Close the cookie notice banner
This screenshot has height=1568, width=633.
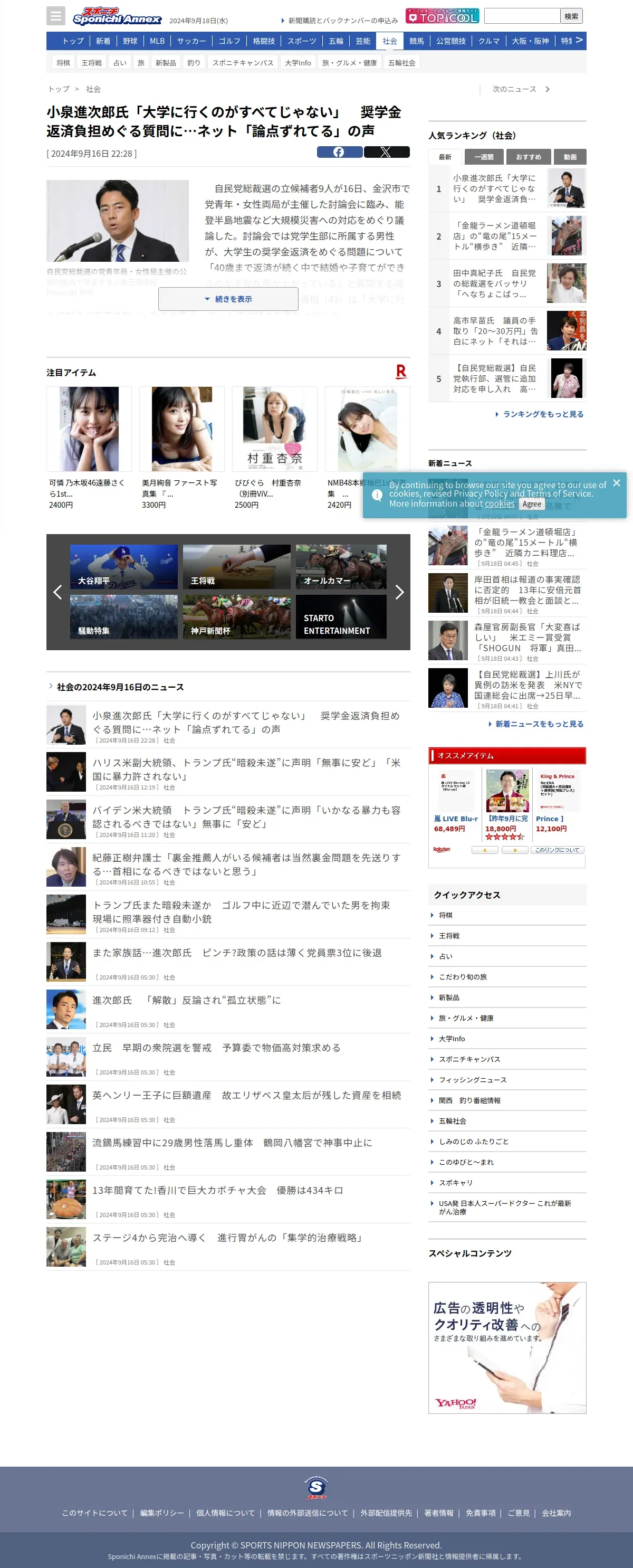pyautogui.click(x=617, y=483)
